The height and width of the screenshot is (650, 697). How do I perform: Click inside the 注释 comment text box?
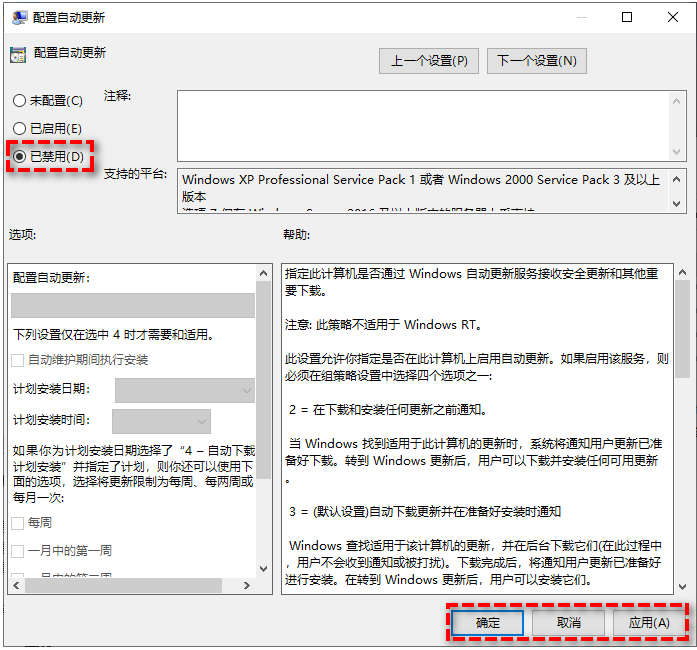click(423, 126)
